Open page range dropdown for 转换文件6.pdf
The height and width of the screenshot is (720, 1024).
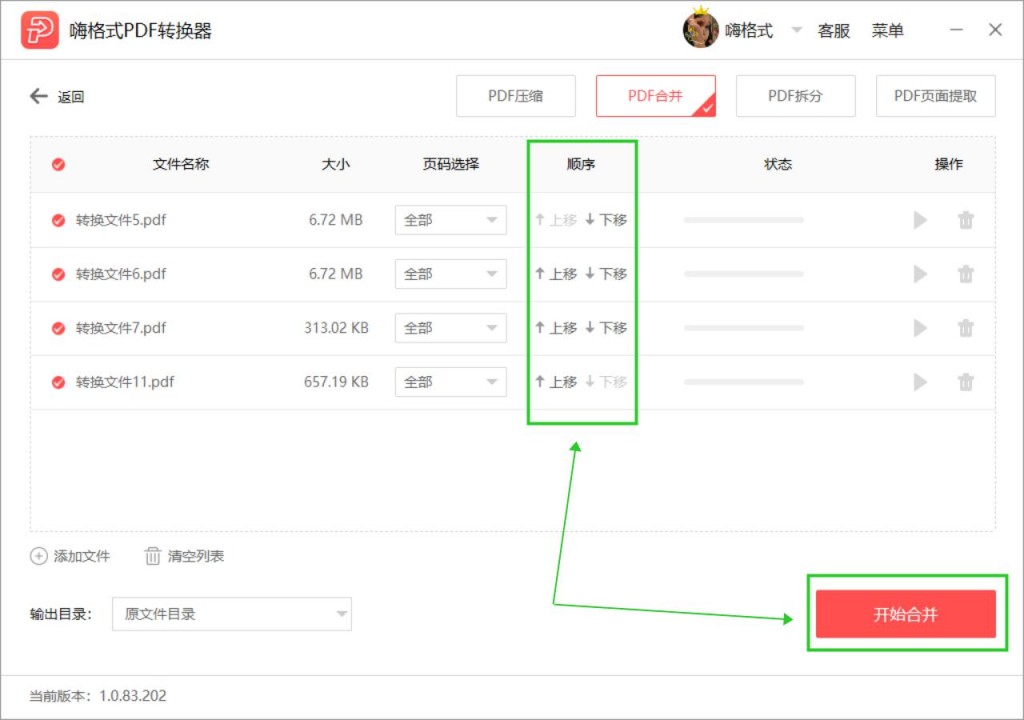[x=451, y=274]
